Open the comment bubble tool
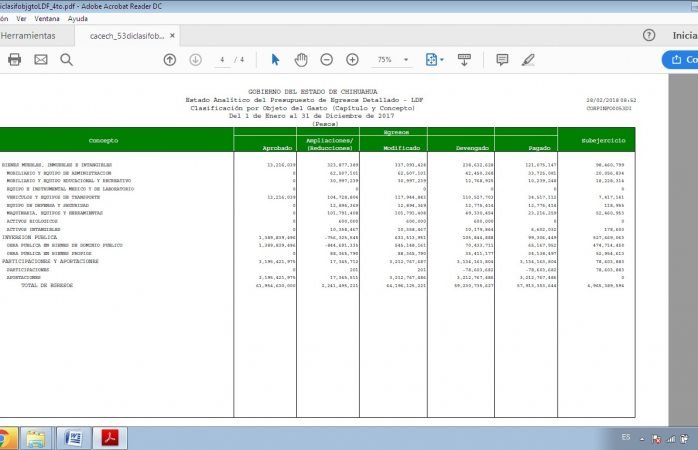This screenshot has width=698, height=450. pos(502,60)
